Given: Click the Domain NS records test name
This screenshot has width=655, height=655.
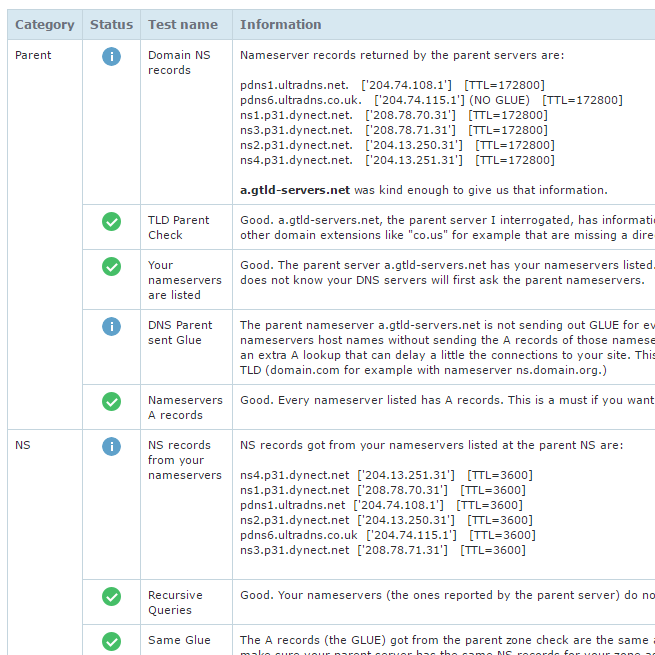Looking at the screenshot, I should tap(179, 63).
